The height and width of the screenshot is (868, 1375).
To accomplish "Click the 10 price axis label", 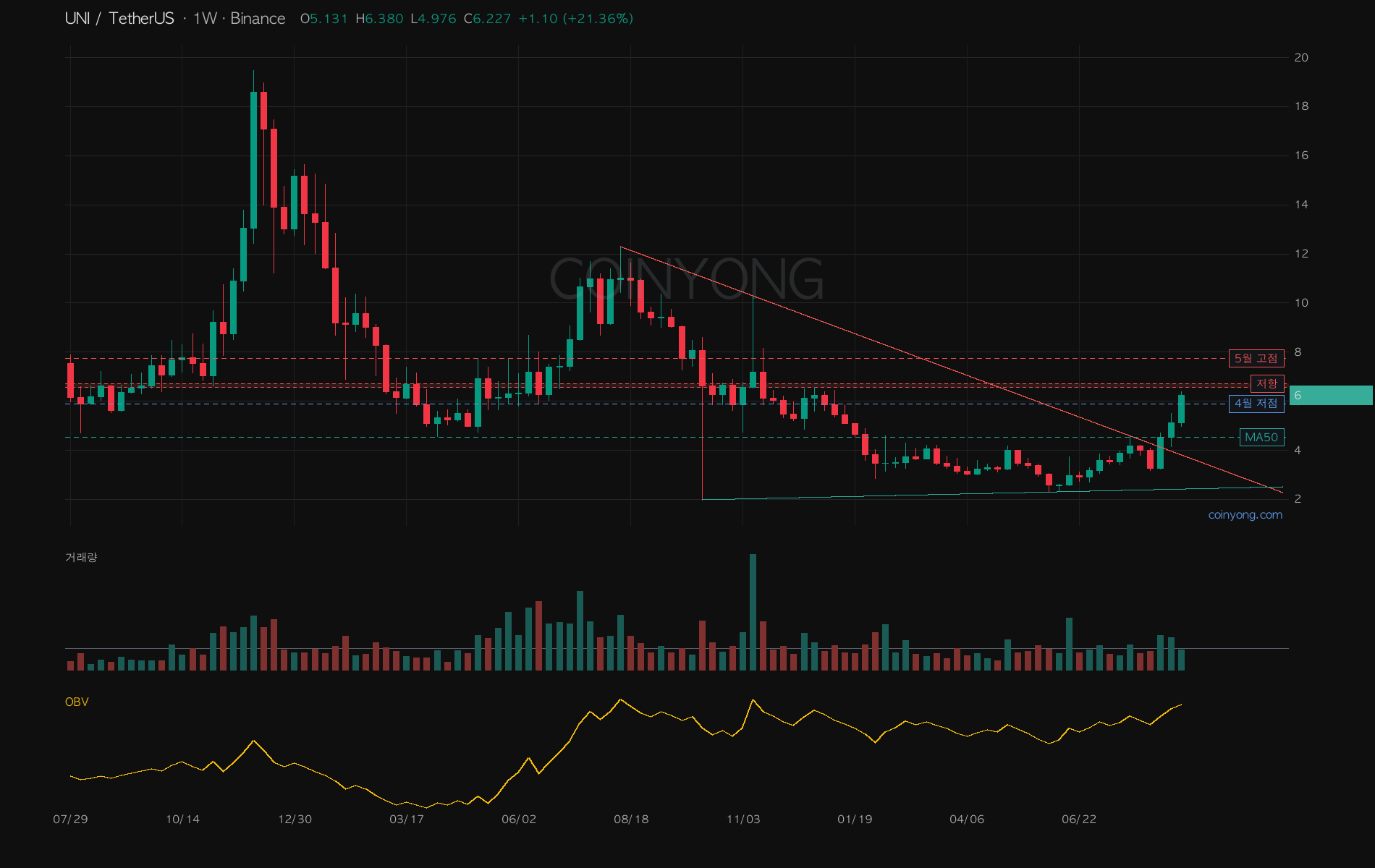I will pyautogui.click(x=1301, y=302).
